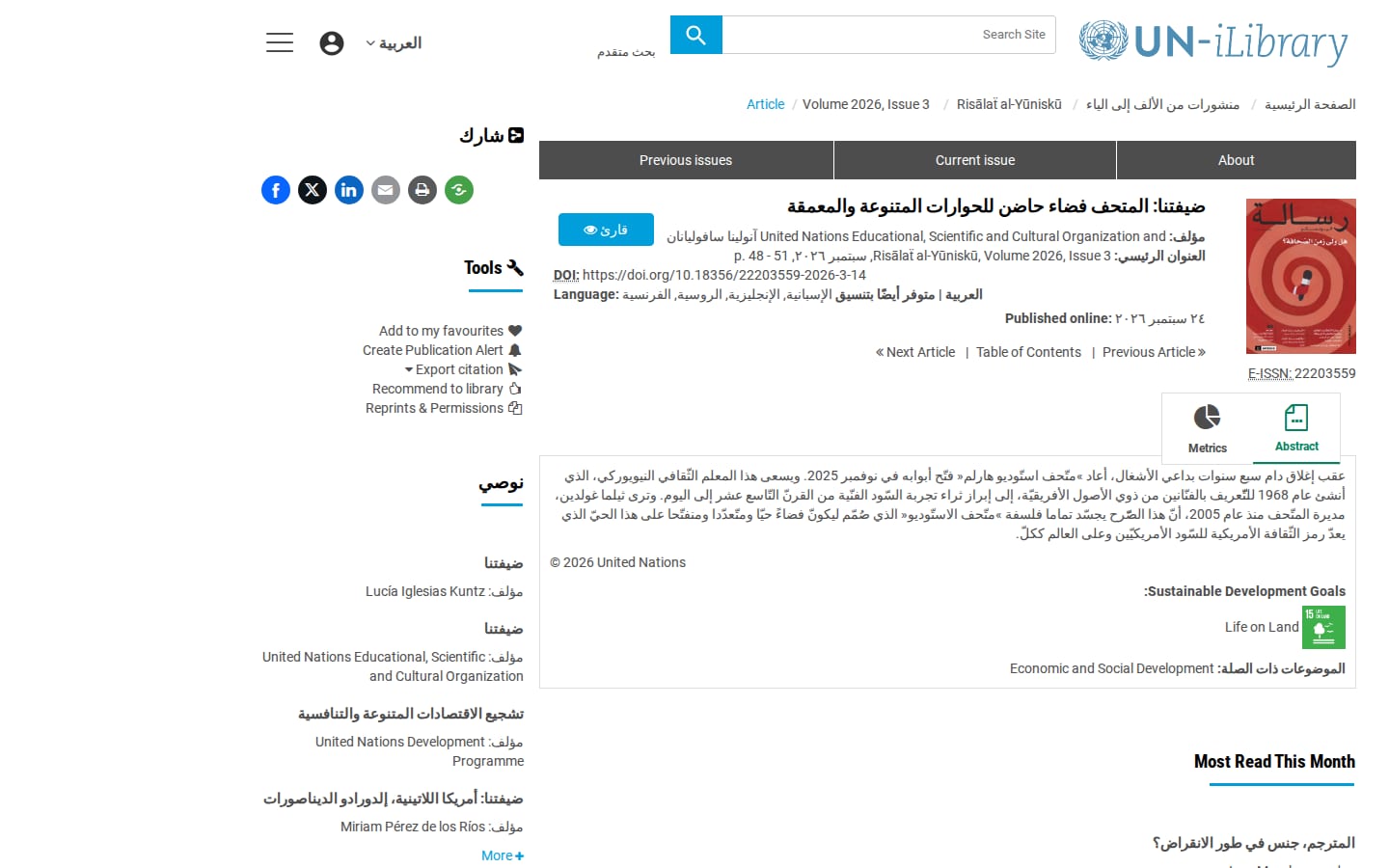Click the Life on Land SDG 15 icon
Viewport: 1389px width, 868px height.
pos(1323,627)
